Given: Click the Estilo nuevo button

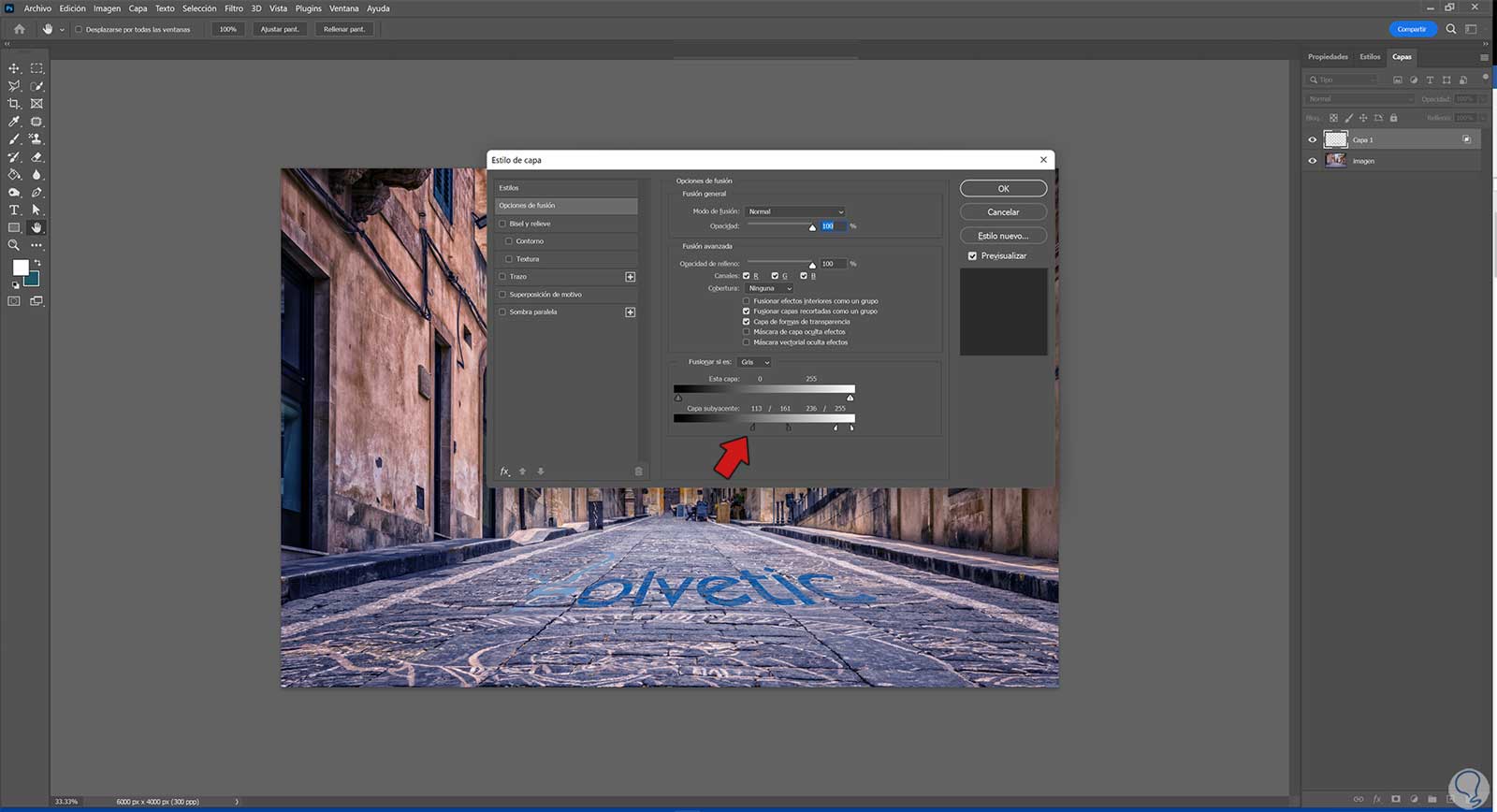Looking at the screenshot, I should tap(1003, 236).
